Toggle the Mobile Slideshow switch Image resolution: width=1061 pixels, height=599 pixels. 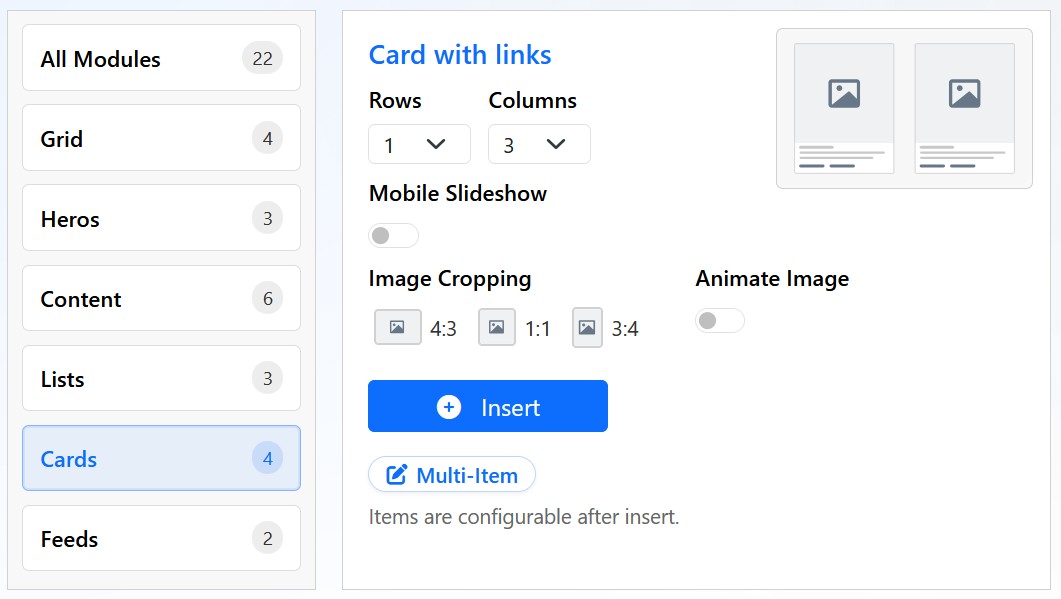tap(393, 236)
